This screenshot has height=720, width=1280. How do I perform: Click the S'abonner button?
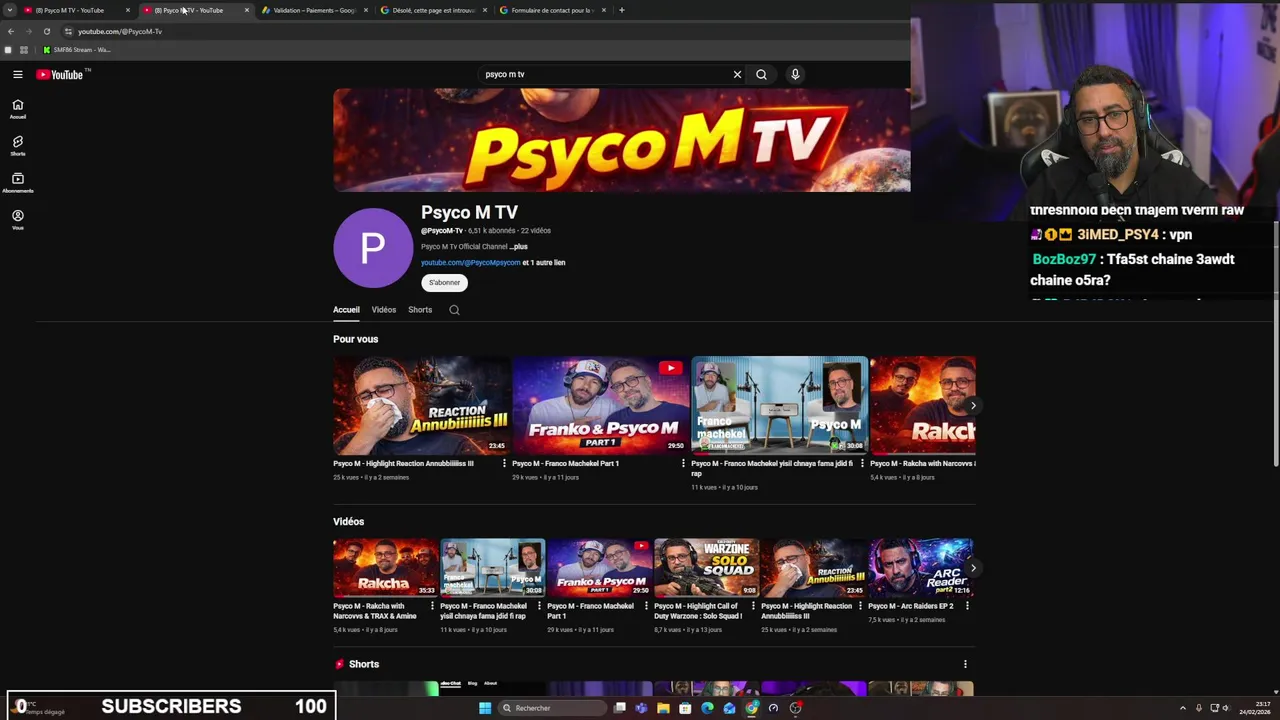445,282
